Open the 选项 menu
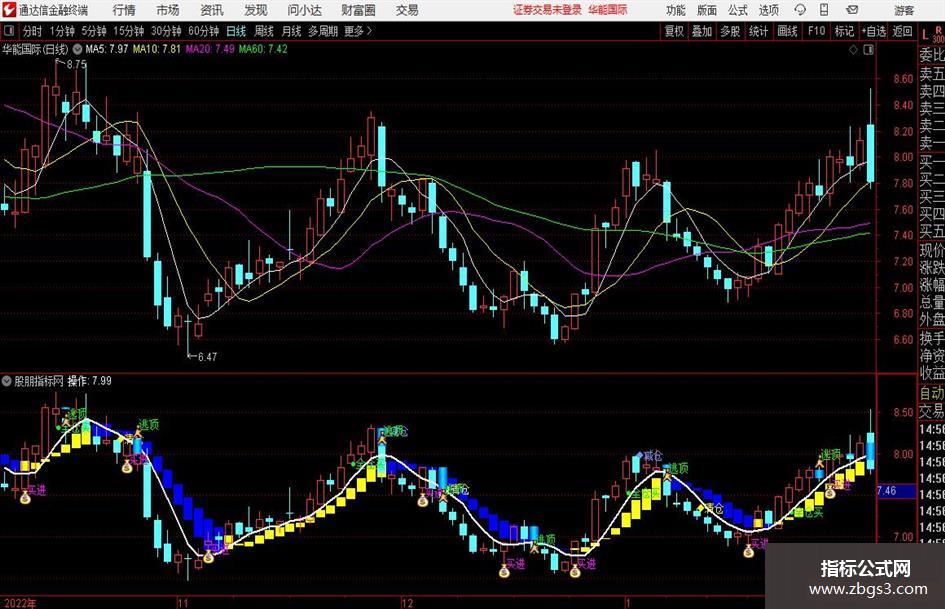Screen dimensions: 945x609 coord(768,10)
